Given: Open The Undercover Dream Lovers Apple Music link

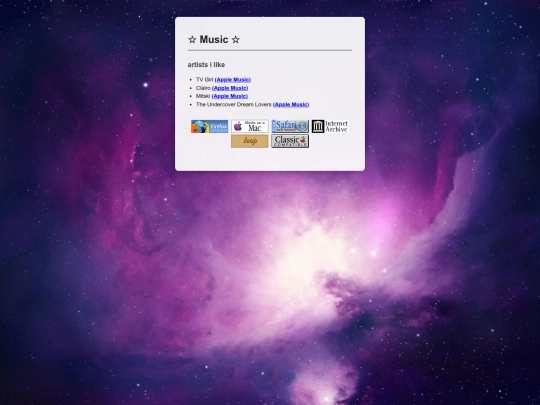Looking at the screenshot, I should (291, 104).
